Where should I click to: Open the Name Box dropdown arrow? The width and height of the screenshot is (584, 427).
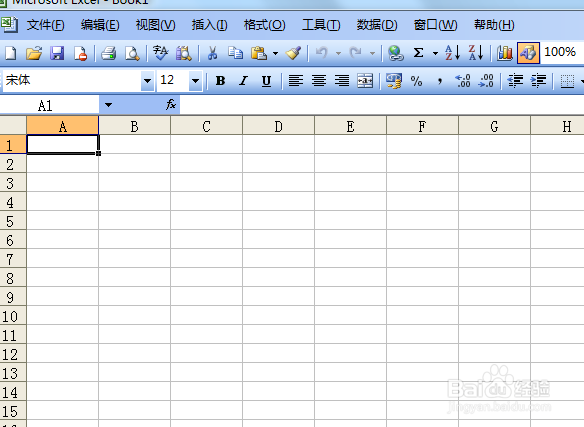108,105
